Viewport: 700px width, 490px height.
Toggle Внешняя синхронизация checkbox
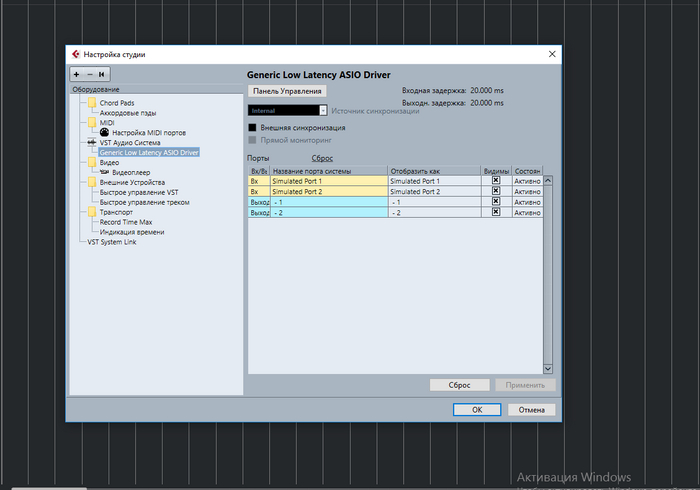[x=252, y=128]
